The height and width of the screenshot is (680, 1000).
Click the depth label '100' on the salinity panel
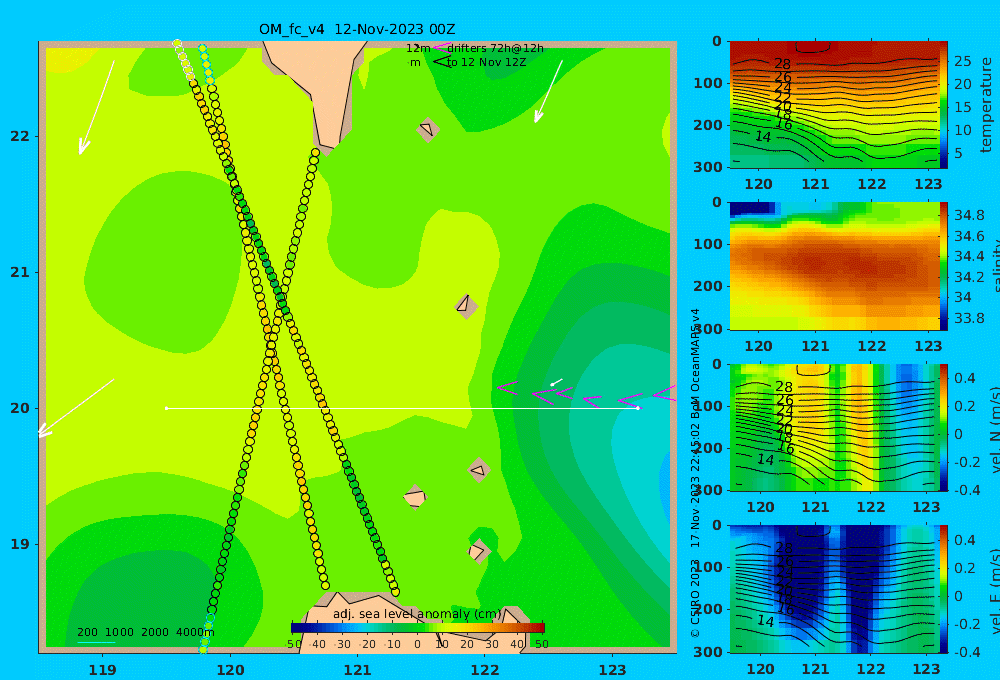(708, 244)
